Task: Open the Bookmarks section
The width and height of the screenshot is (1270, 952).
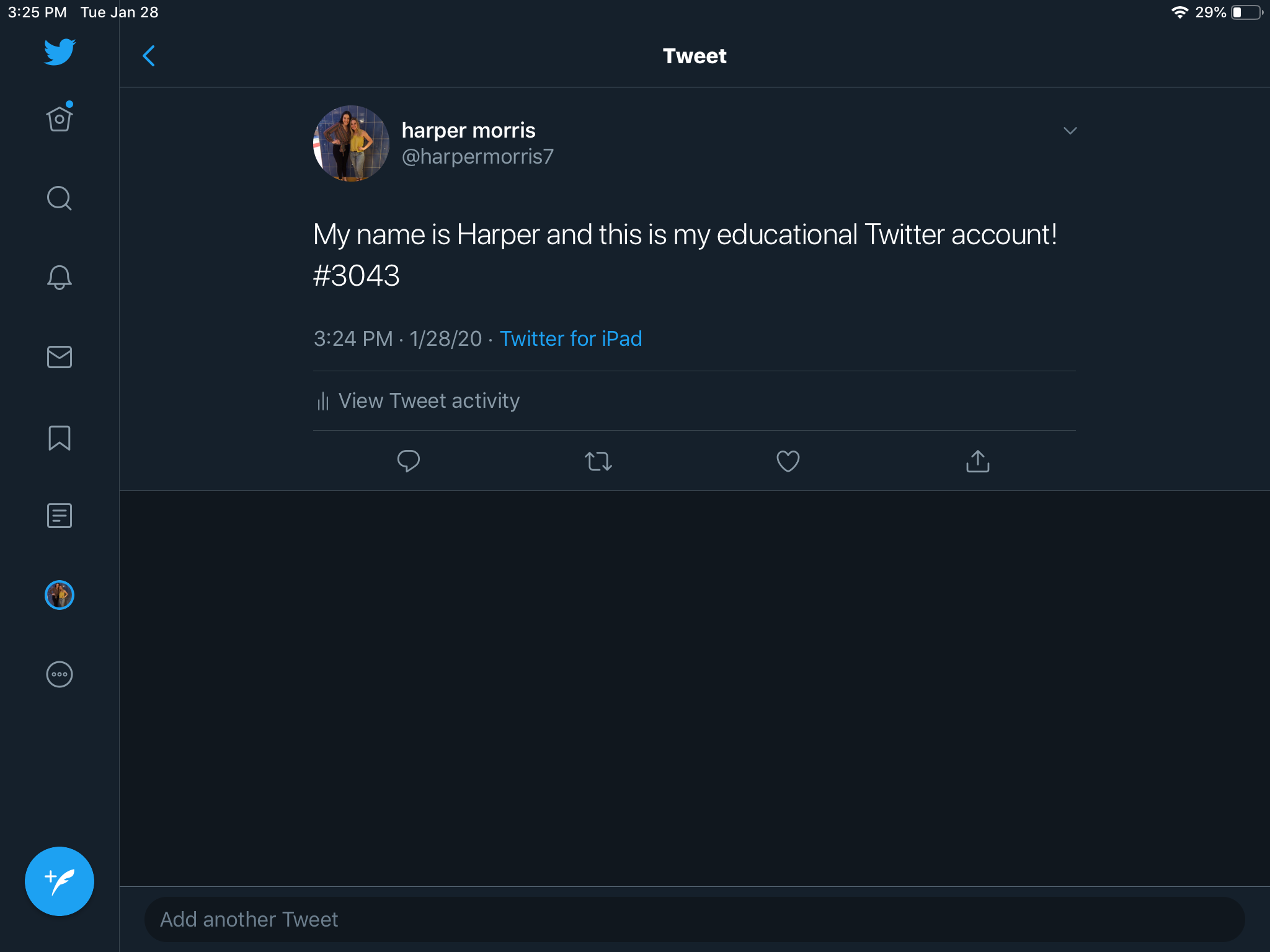Action: coord(60,438)
